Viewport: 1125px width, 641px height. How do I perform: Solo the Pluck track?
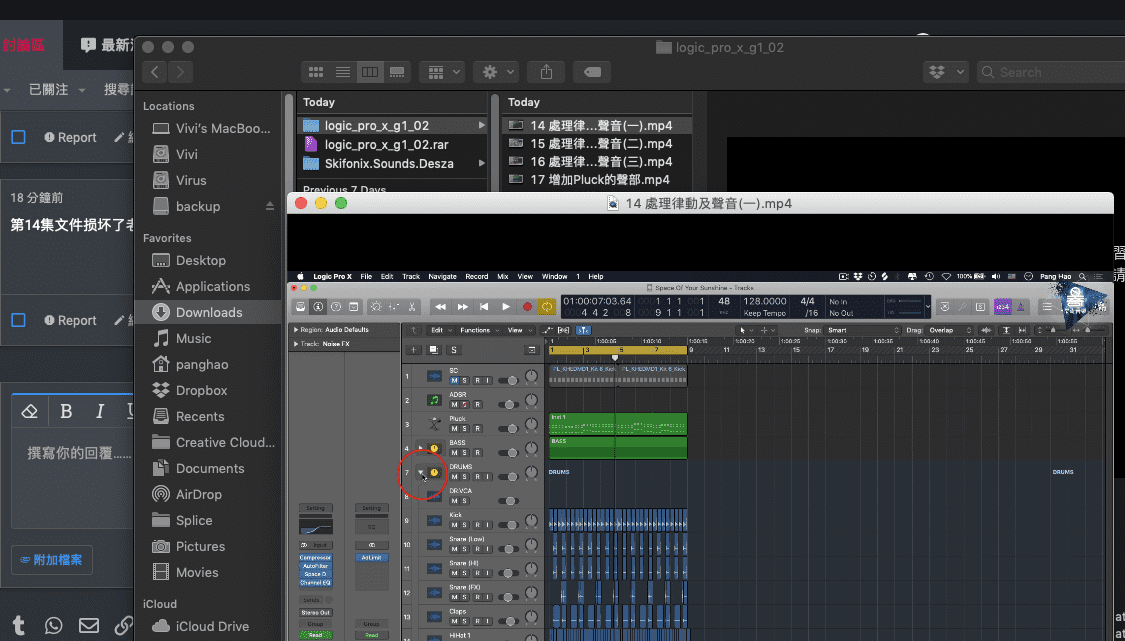point(465,429)
